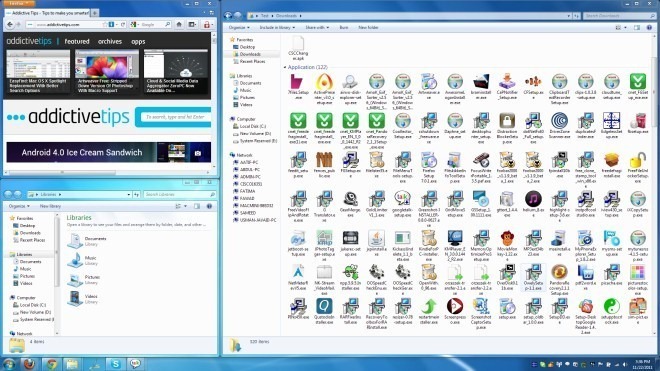Select the MovieMonkey monkey face icon
The image size is (660, 371).
(507, 238)
